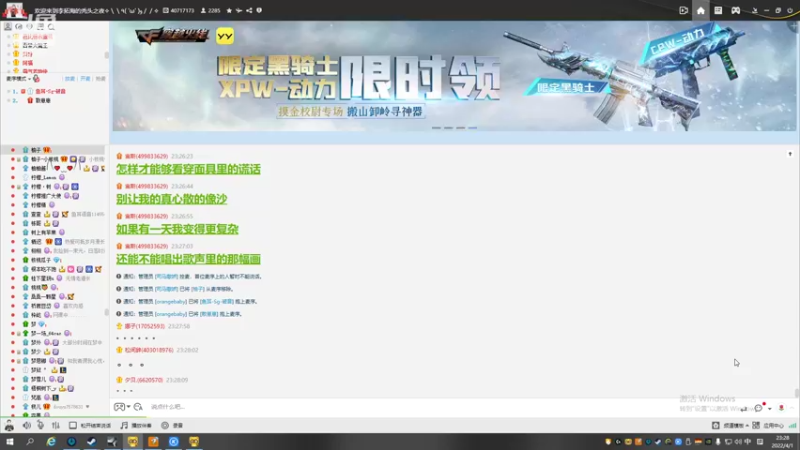Favorite the channel with the star icon
This screenshot has width=800, height=450.
229,10
